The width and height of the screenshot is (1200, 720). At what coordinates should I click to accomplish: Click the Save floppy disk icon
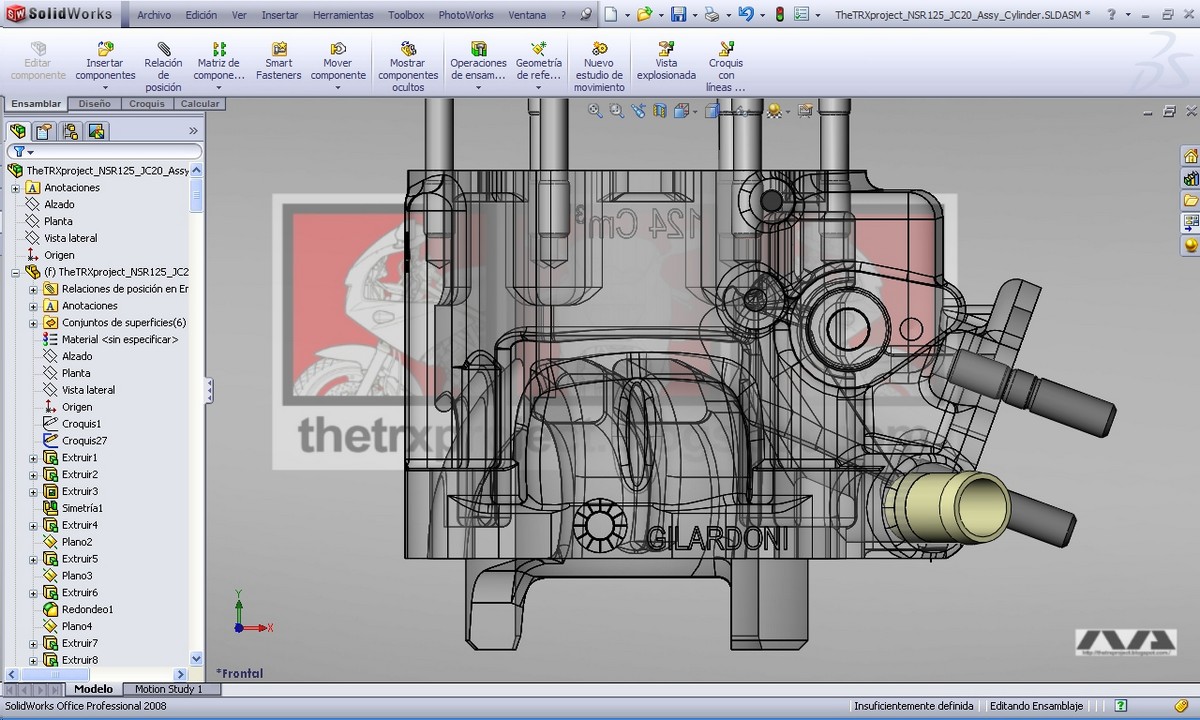[x=678, y=15]
